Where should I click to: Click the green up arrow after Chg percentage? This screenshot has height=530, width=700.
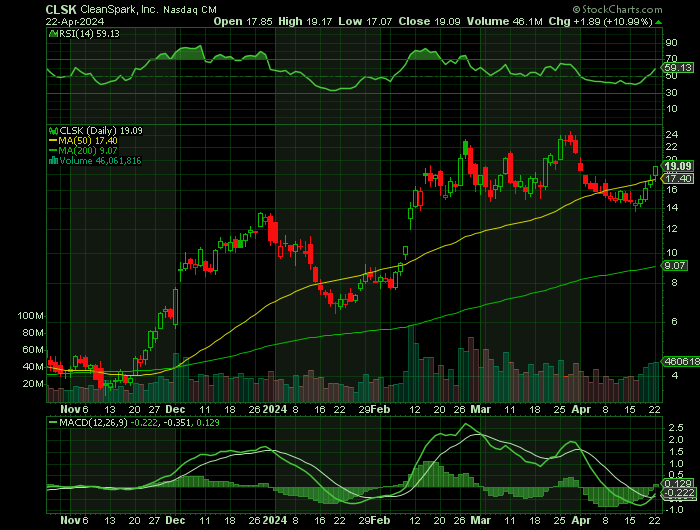pos(659,22)
